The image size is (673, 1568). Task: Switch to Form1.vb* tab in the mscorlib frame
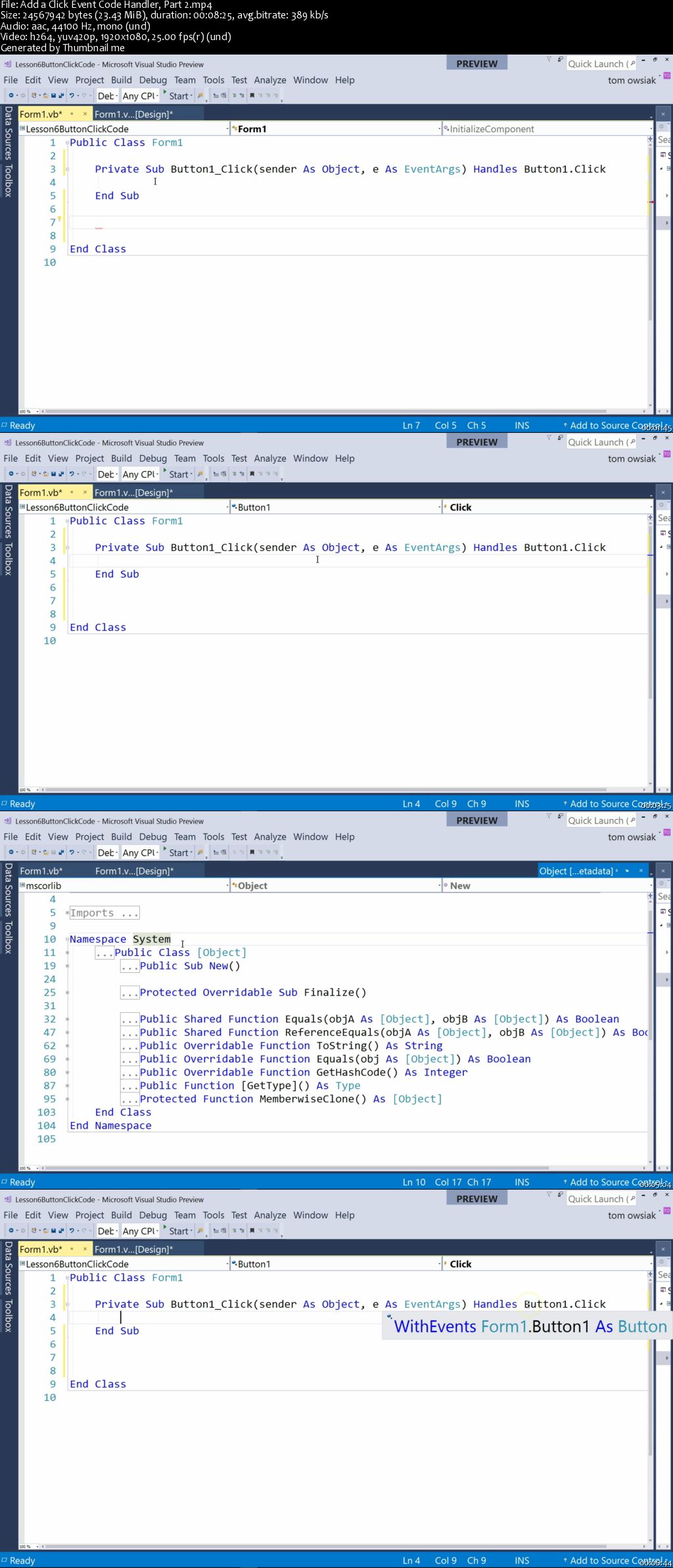41,871
